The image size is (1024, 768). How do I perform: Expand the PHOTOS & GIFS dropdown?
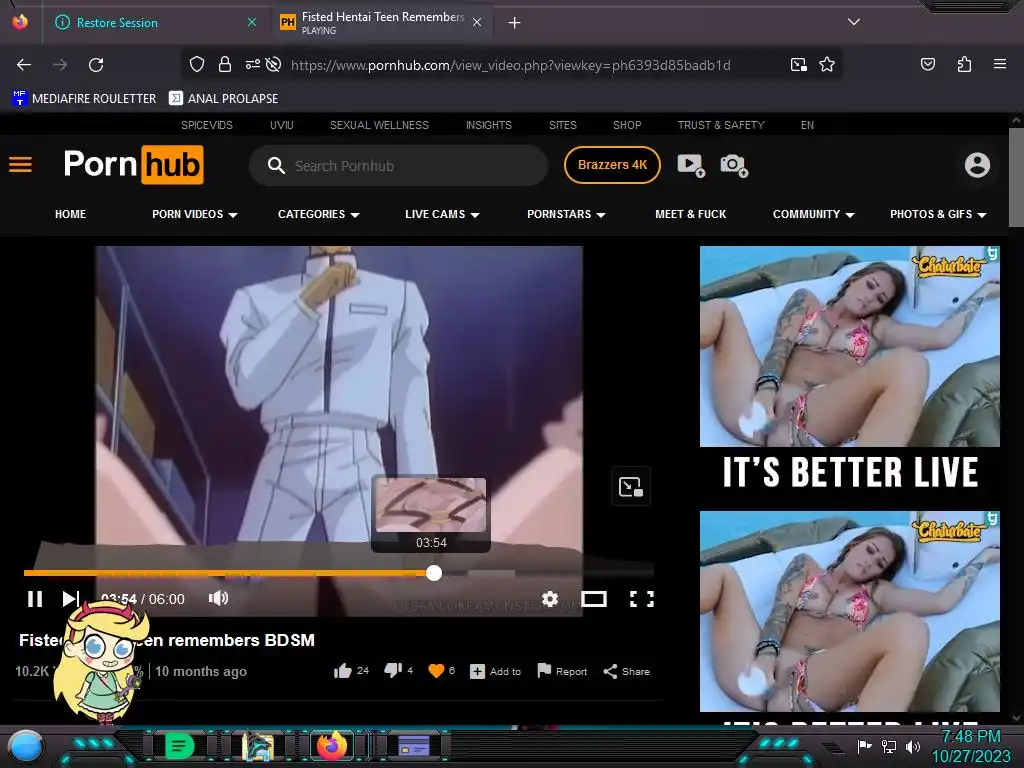click(938, 214)
